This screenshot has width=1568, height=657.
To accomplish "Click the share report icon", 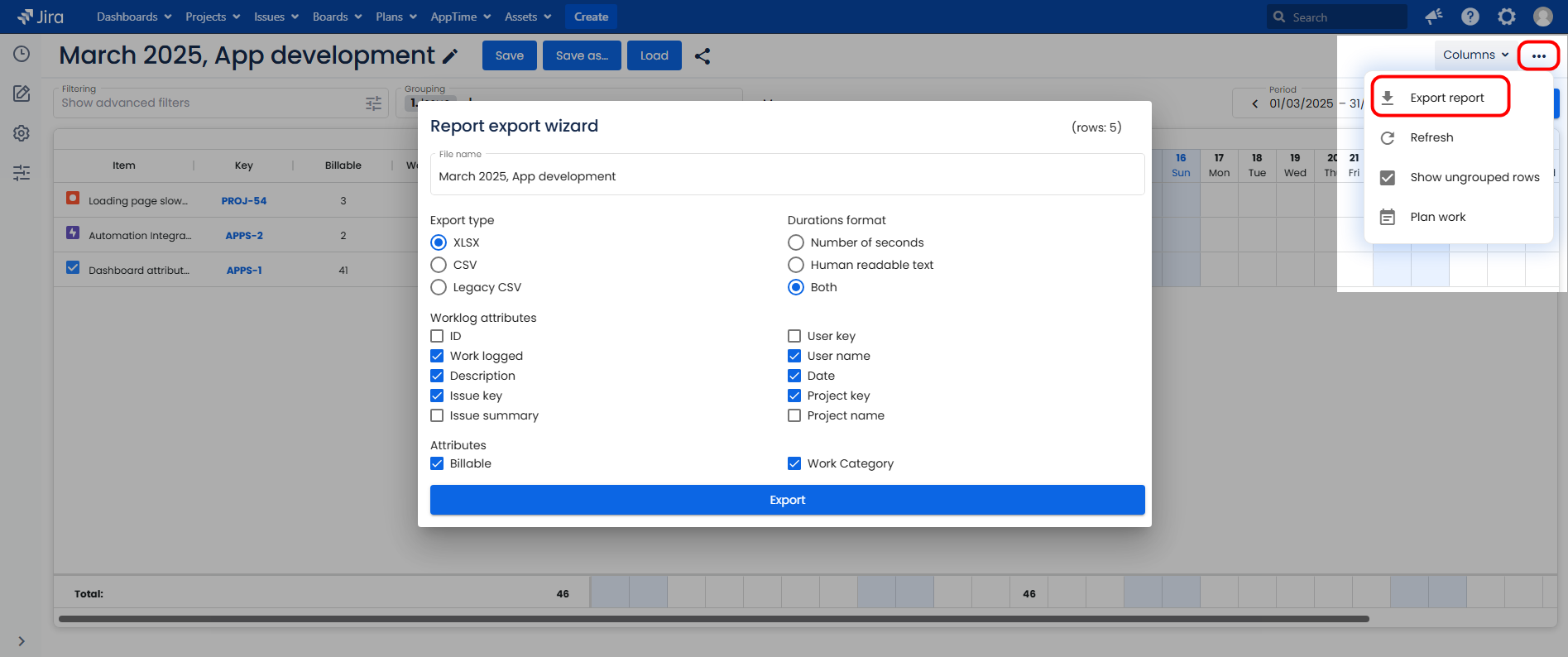I will coord(702,56).
